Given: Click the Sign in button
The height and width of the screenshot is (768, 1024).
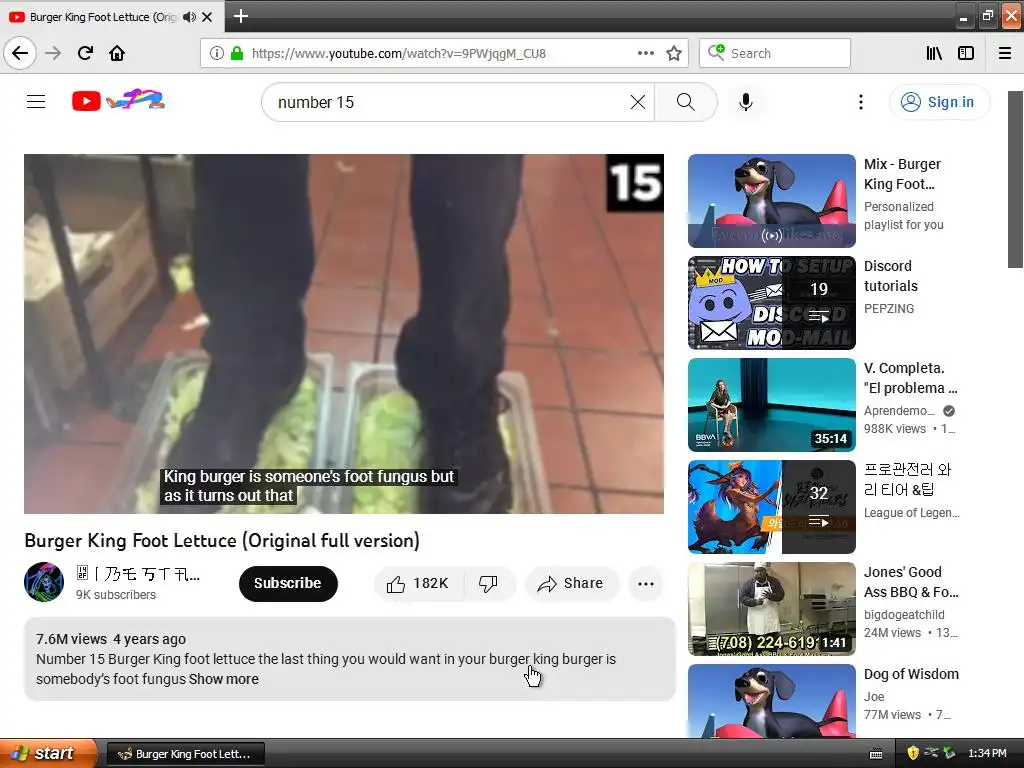Looking at the screenshot, I should [x=939, y=102].
